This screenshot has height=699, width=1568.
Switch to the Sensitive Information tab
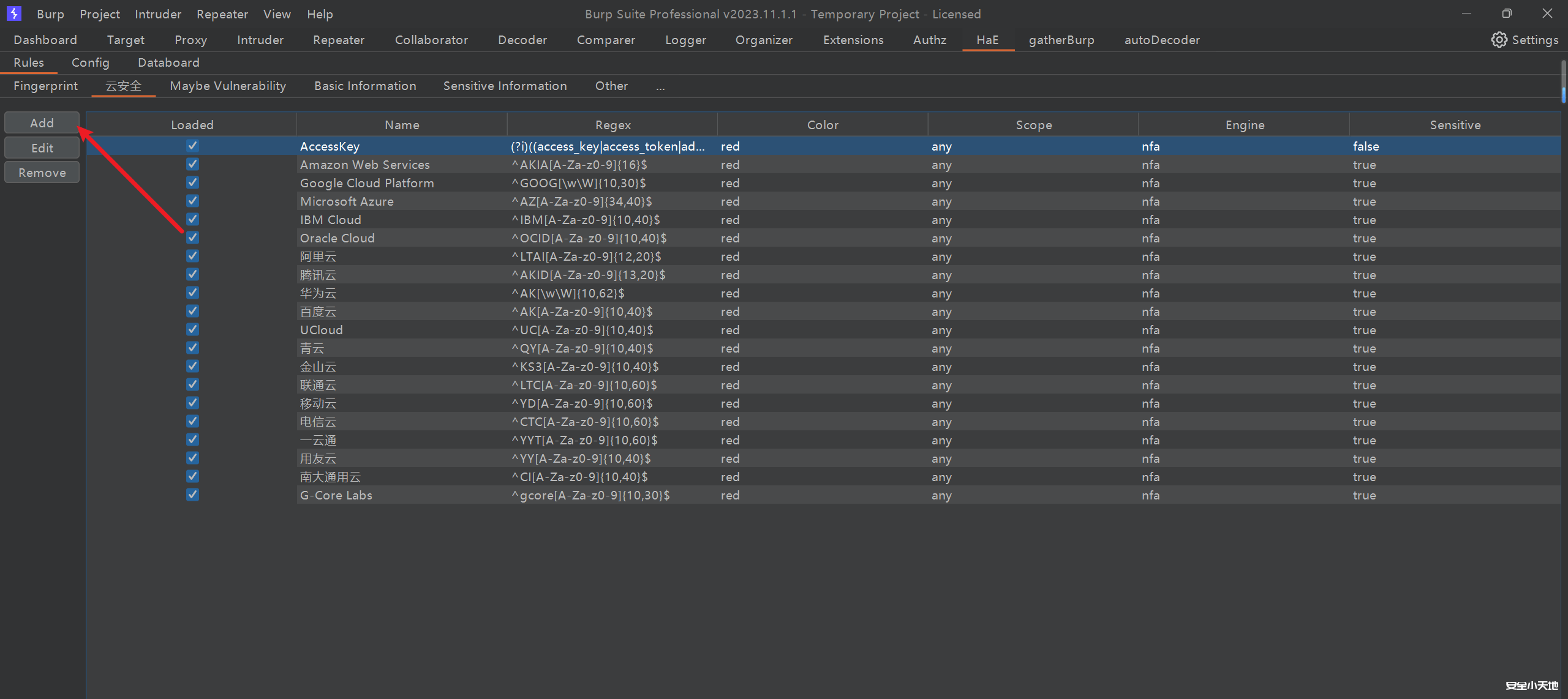click(x=505, y=86)
